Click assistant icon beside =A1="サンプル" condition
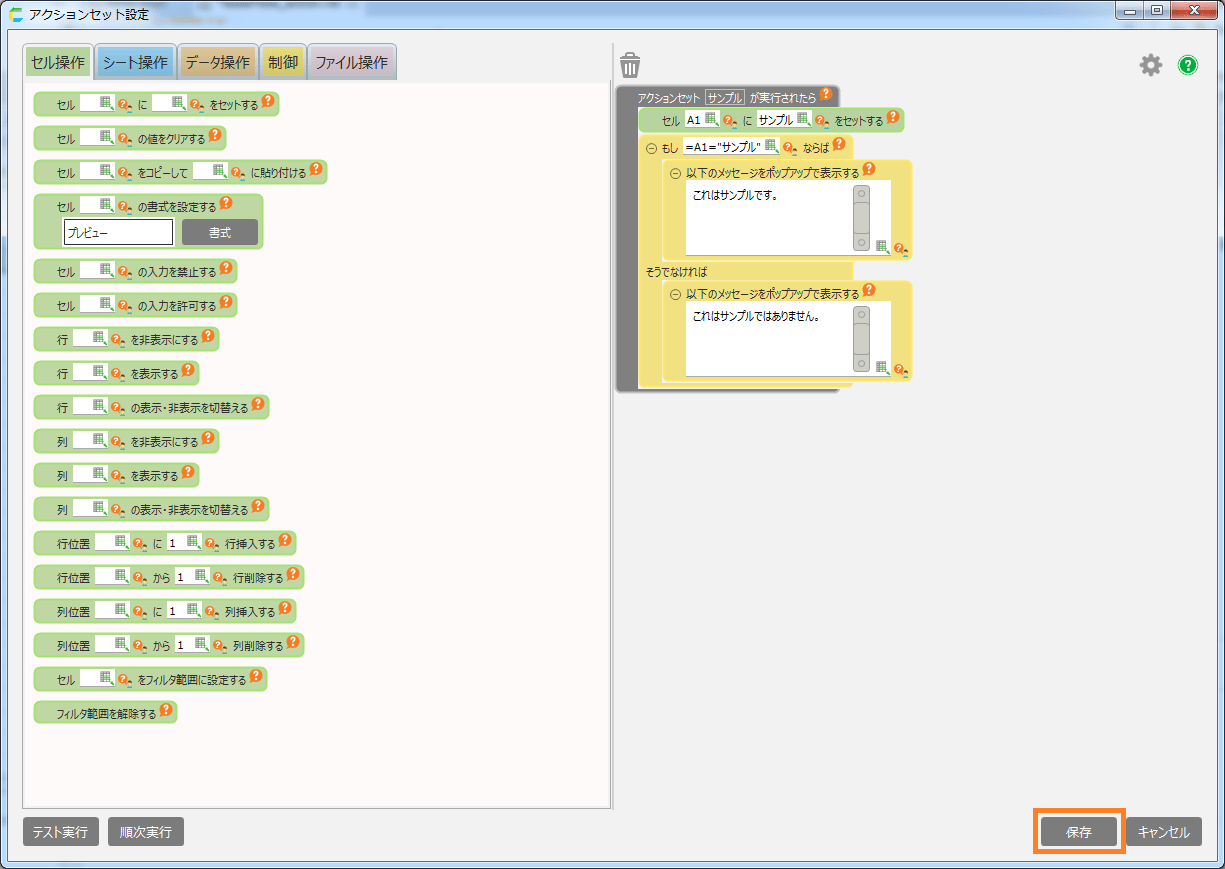The image size is (1225, 869). [788, 148]
